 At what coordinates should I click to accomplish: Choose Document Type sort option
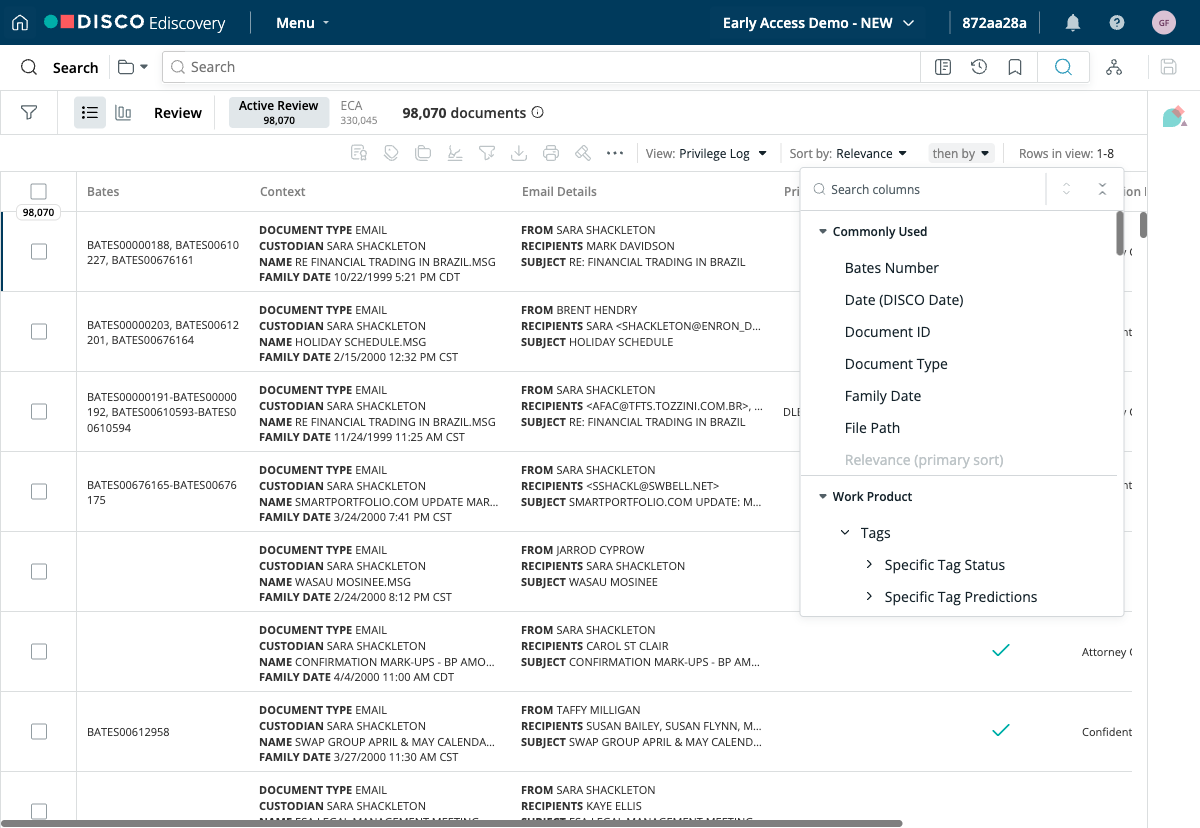pyautogui.click(x=896, y=364)
